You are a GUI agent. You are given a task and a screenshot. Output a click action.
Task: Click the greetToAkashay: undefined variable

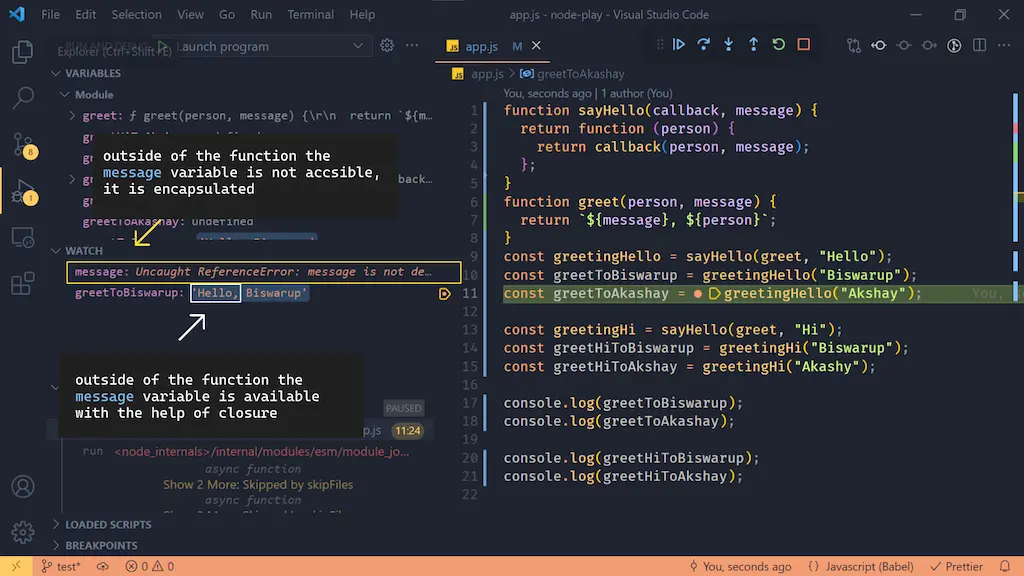(168, 221)
